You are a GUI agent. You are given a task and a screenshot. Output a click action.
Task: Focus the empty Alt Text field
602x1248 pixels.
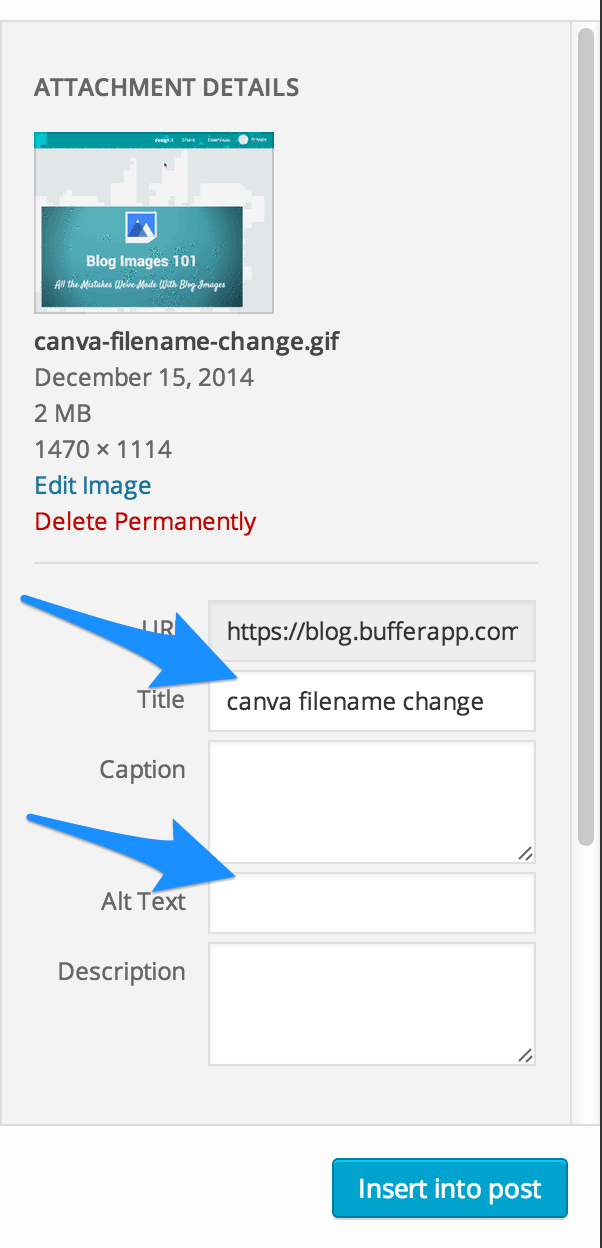click(x=370, y=902)
